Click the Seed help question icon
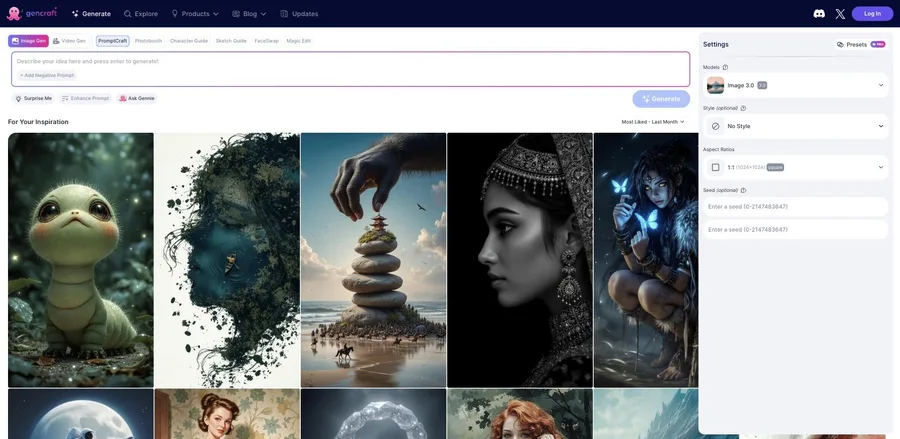 click(x=743, y=190)
